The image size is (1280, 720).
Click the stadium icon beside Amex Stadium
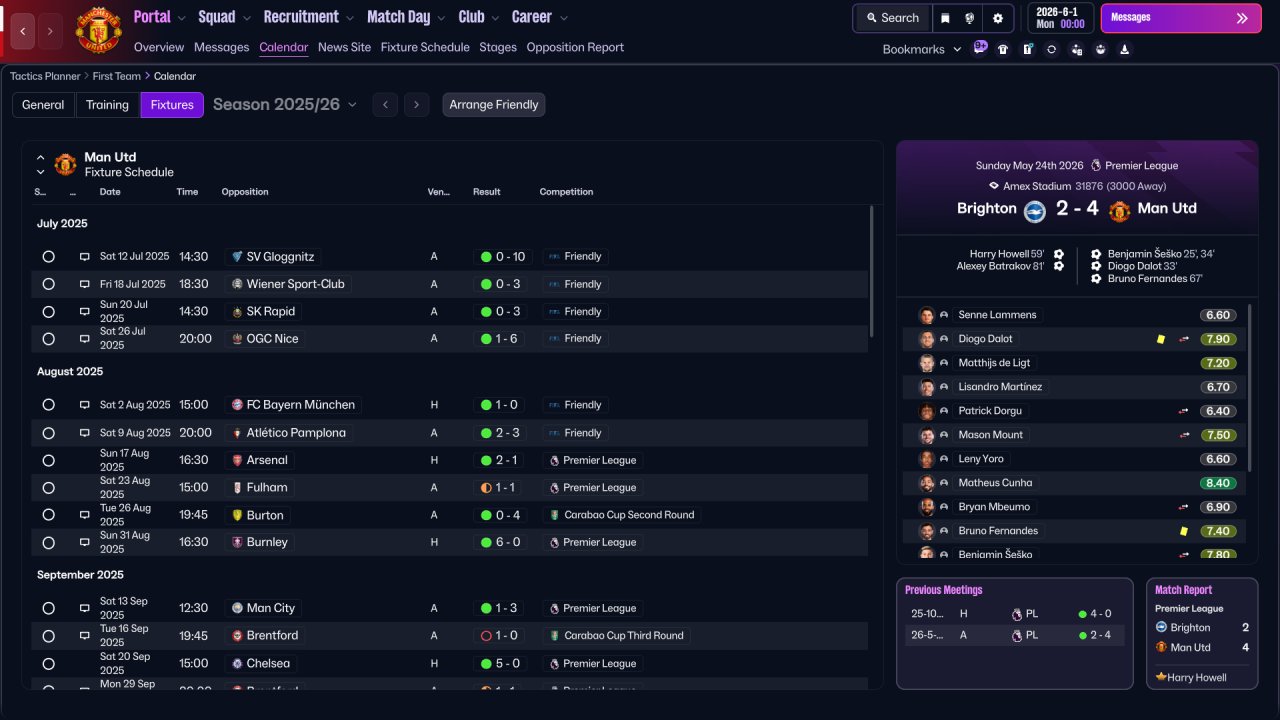pos(993,186)
